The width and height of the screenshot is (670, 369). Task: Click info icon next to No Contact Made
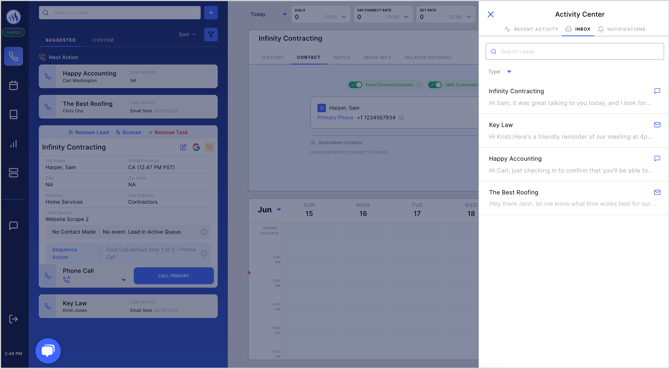pos(204,232)
